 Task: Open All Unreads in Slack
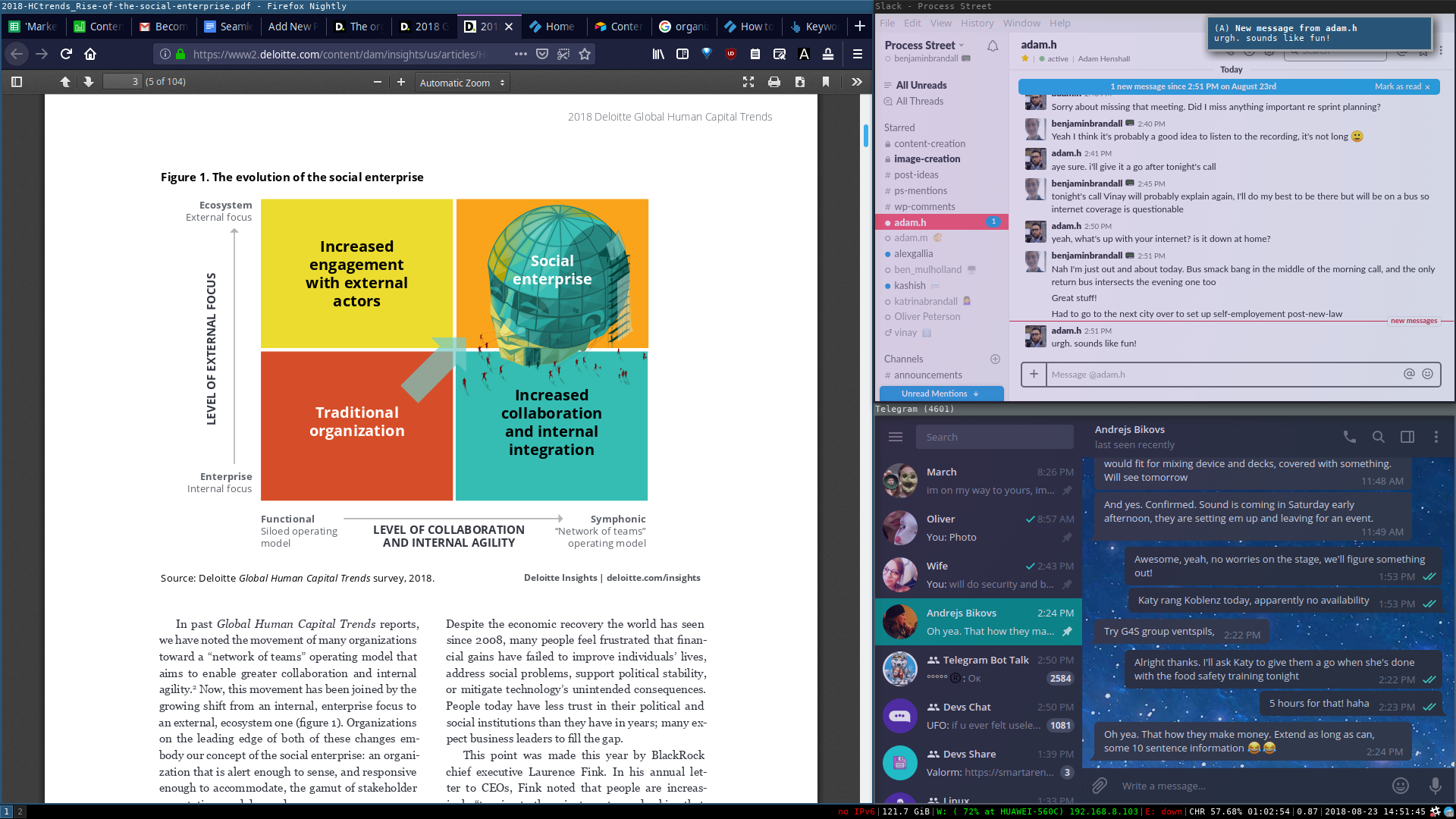(921, 85)
